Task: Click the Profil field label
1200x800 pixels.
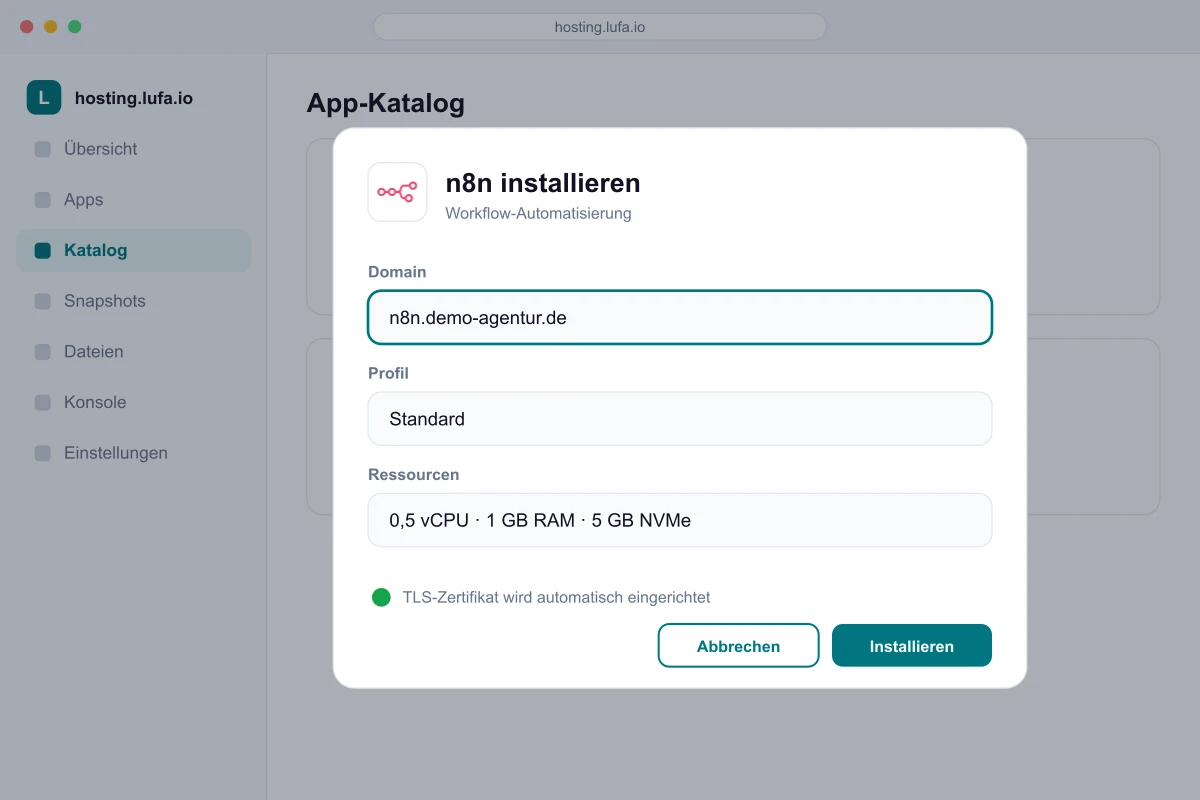Action: tap(388, 373)
